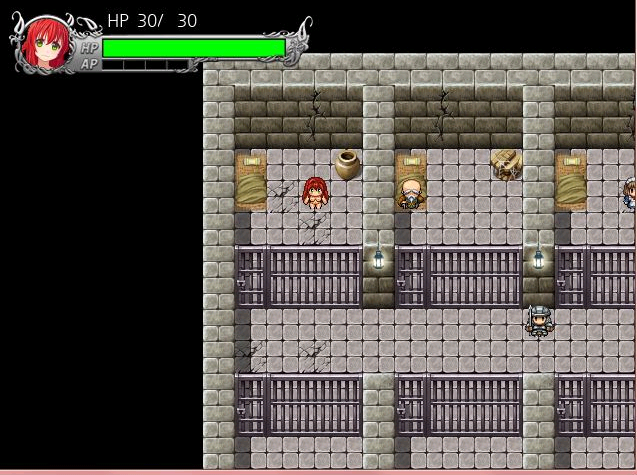Click the lower-left cell's barred door
This screenshot has width=637, height=475.
coord(251,404)
